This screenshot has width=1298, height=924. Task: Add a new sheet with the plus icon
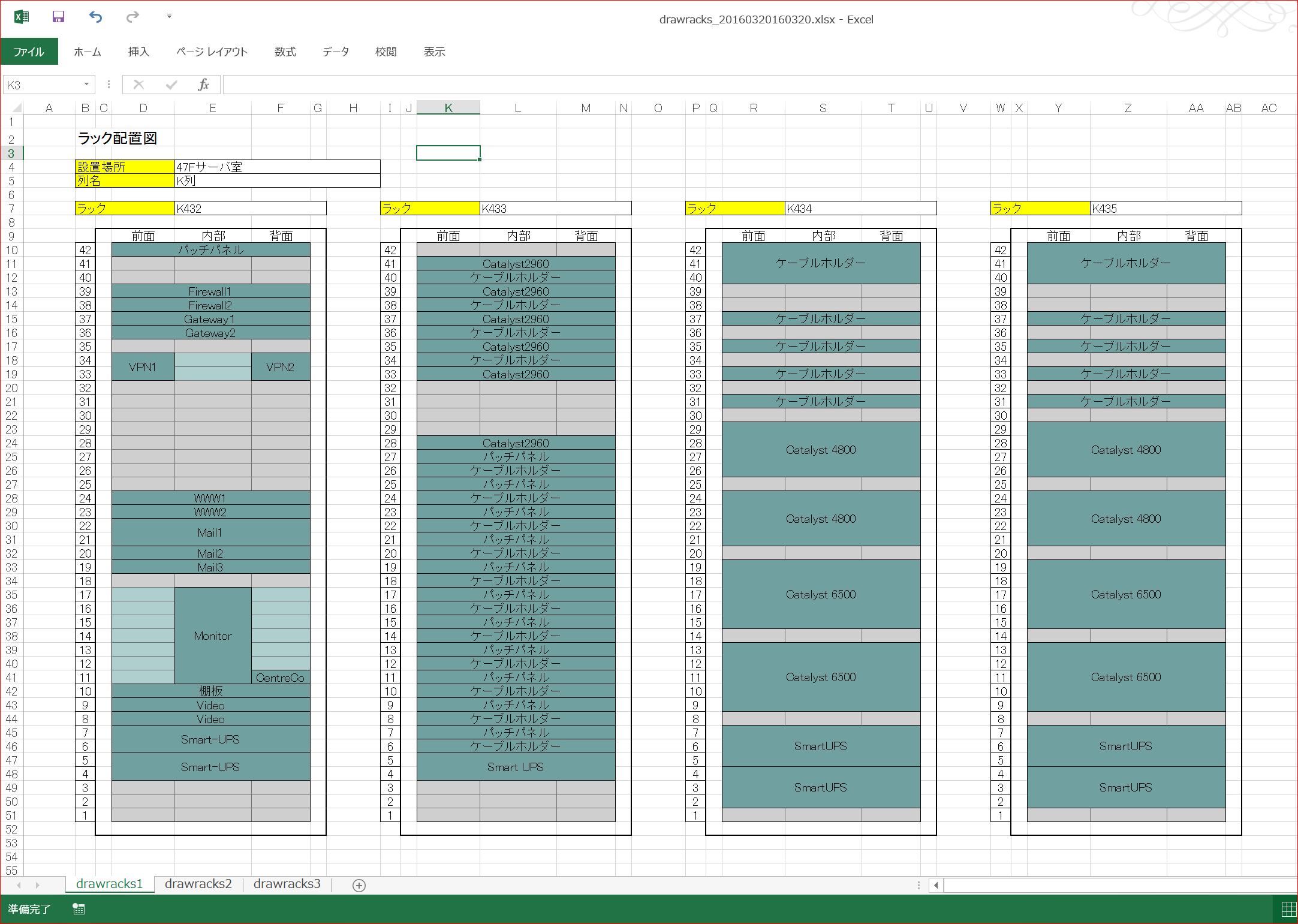[x=359, y=886]
